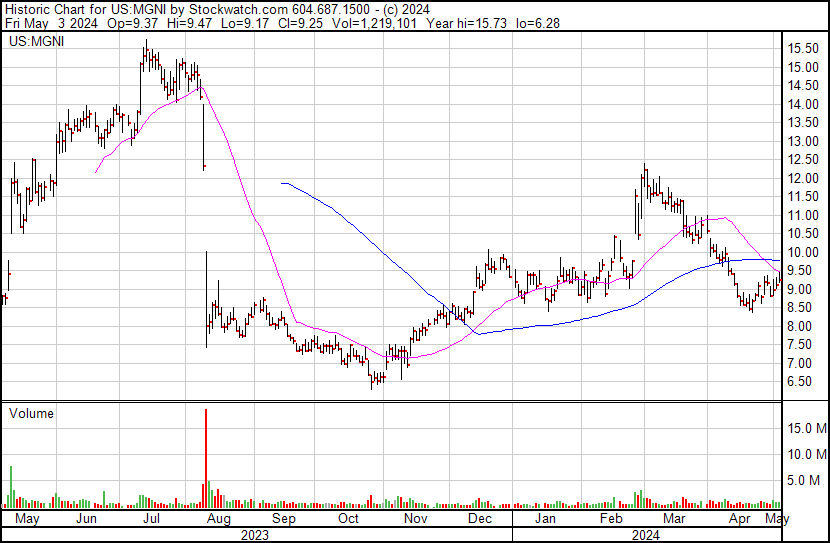Image resolution: width=830 pixels, height=543 pixels.
Task: Select the Feb month label on time axis
Action: coord(610,520)
